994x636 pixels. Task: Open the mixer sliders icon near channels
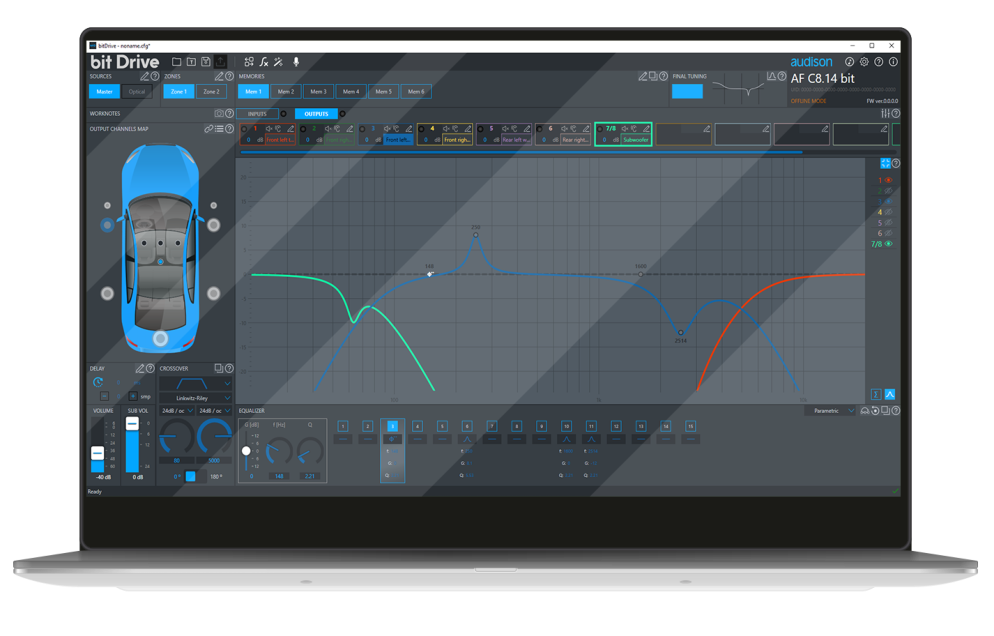[x=884, y=114]
